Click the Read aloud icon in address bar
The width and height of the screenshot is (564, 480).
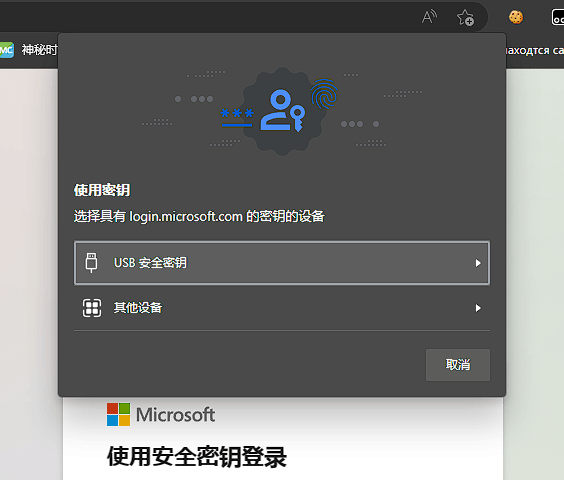[x=429, y=17]
